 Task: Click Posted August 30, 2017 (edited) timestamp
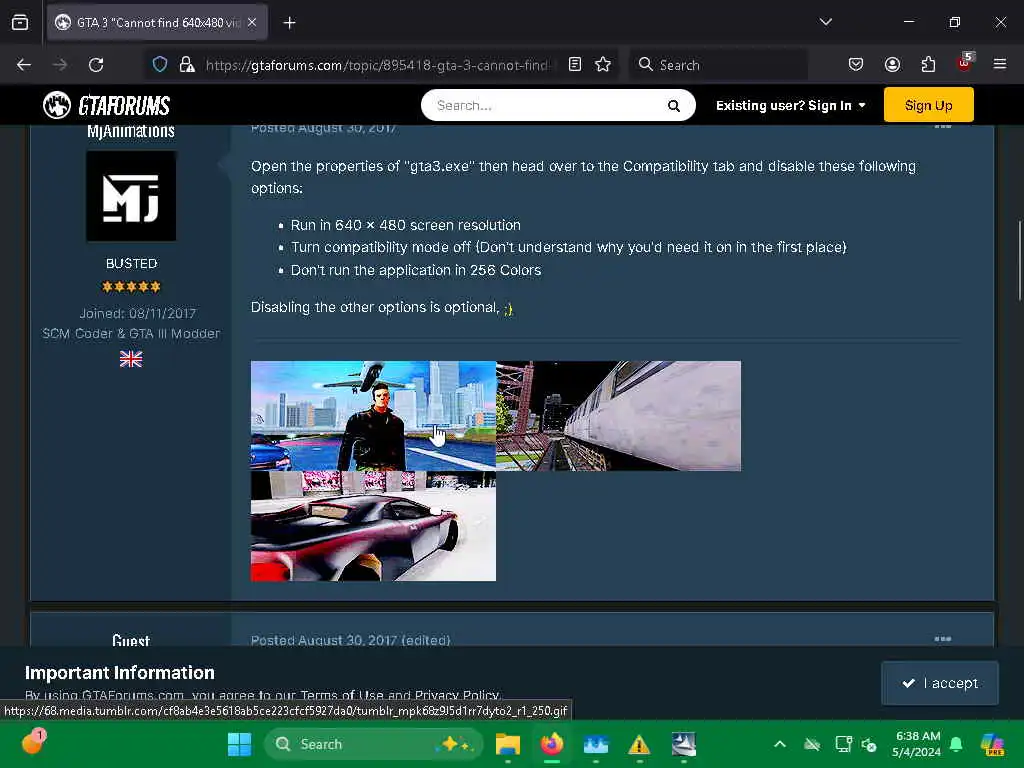[351, 640]
